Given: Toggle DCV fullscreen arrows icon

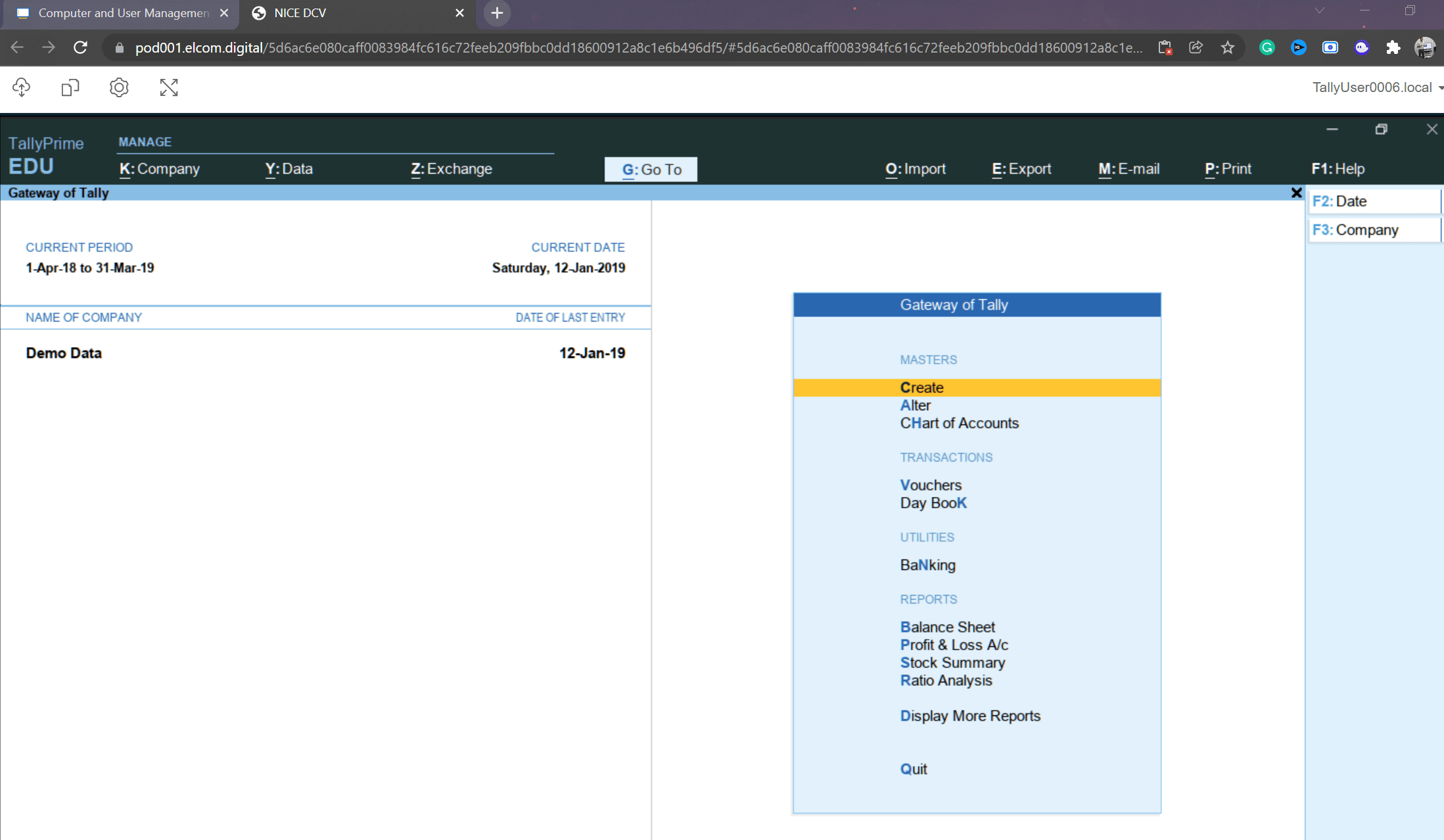Looking at the screenshot, I should (x=169, y=87).
